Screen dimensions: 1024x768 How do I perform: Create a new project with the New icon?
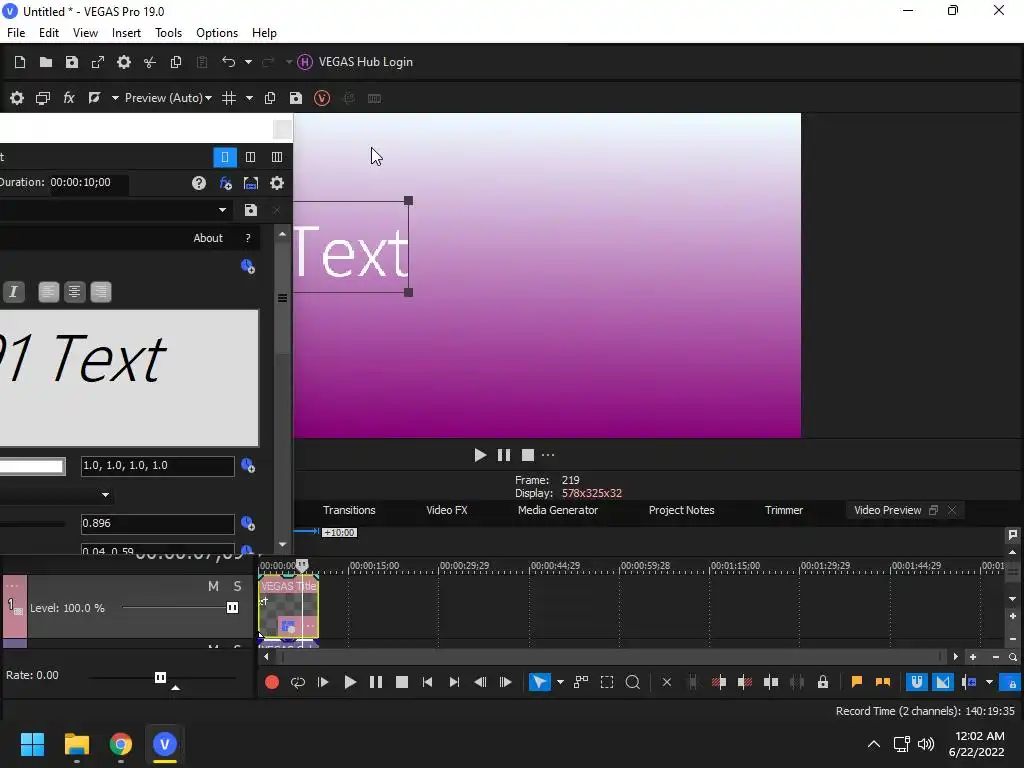click(x=20, y=62)
